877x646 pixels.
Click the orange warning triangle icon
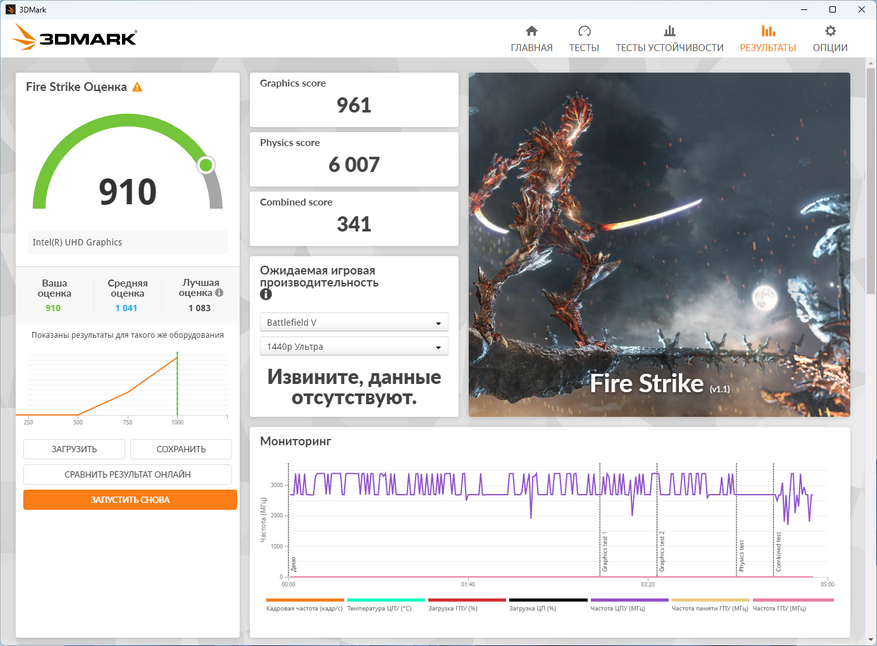coord(137,87)
